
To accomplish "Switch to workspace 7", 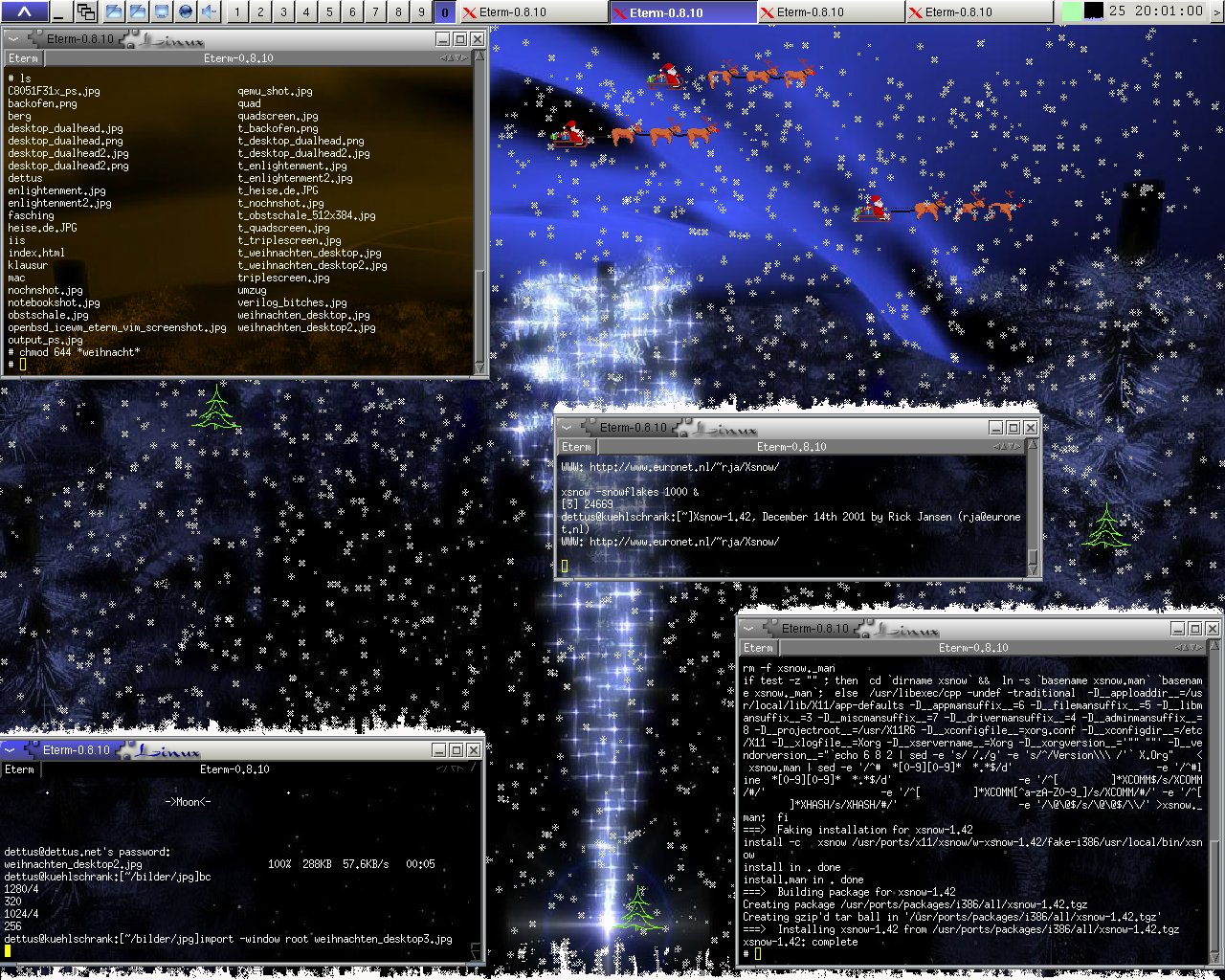I will click(x=374, y=12).
